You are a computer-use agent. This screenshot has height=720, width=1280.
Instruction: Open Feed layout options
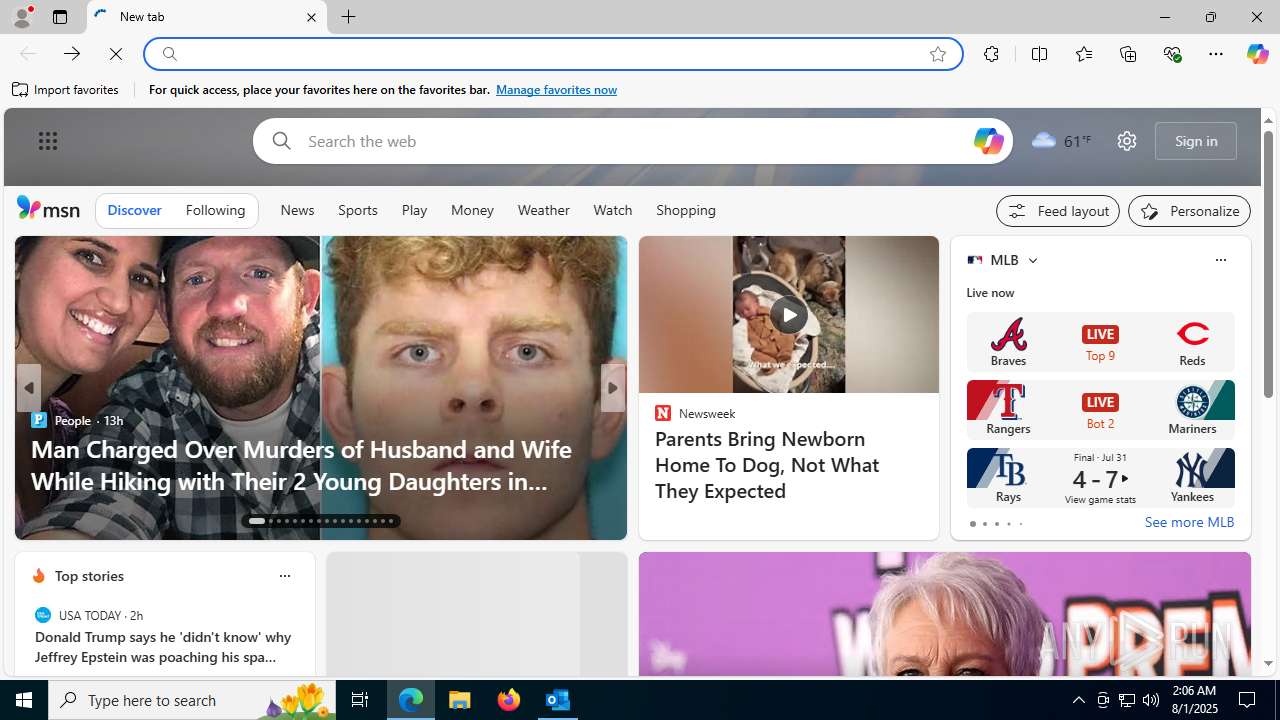pyautogui.click(x=1057, y=211)
